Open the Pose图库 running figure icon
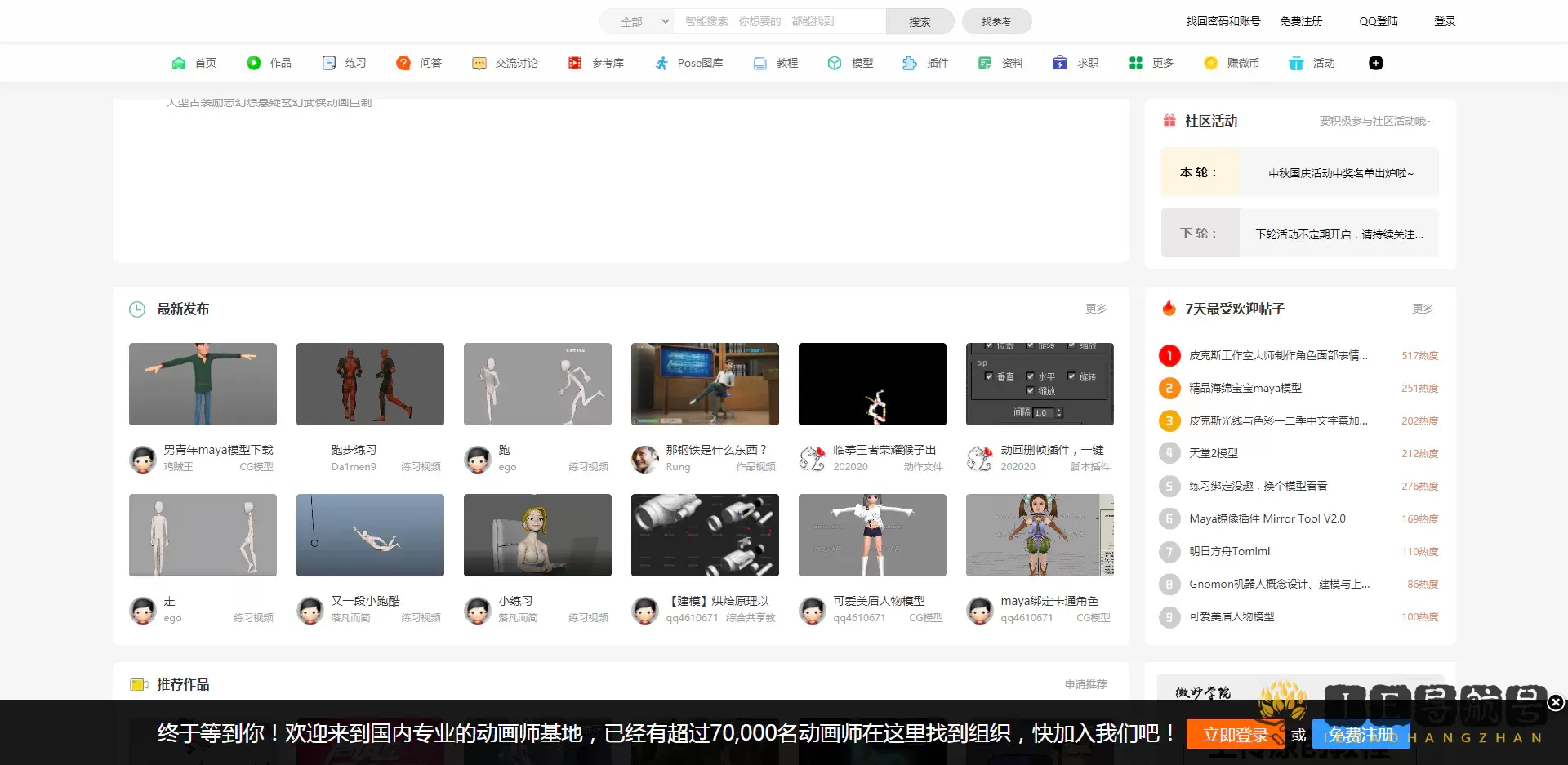Image resolution: width=1568 pixels, height=765 pixels. [661, 63]
